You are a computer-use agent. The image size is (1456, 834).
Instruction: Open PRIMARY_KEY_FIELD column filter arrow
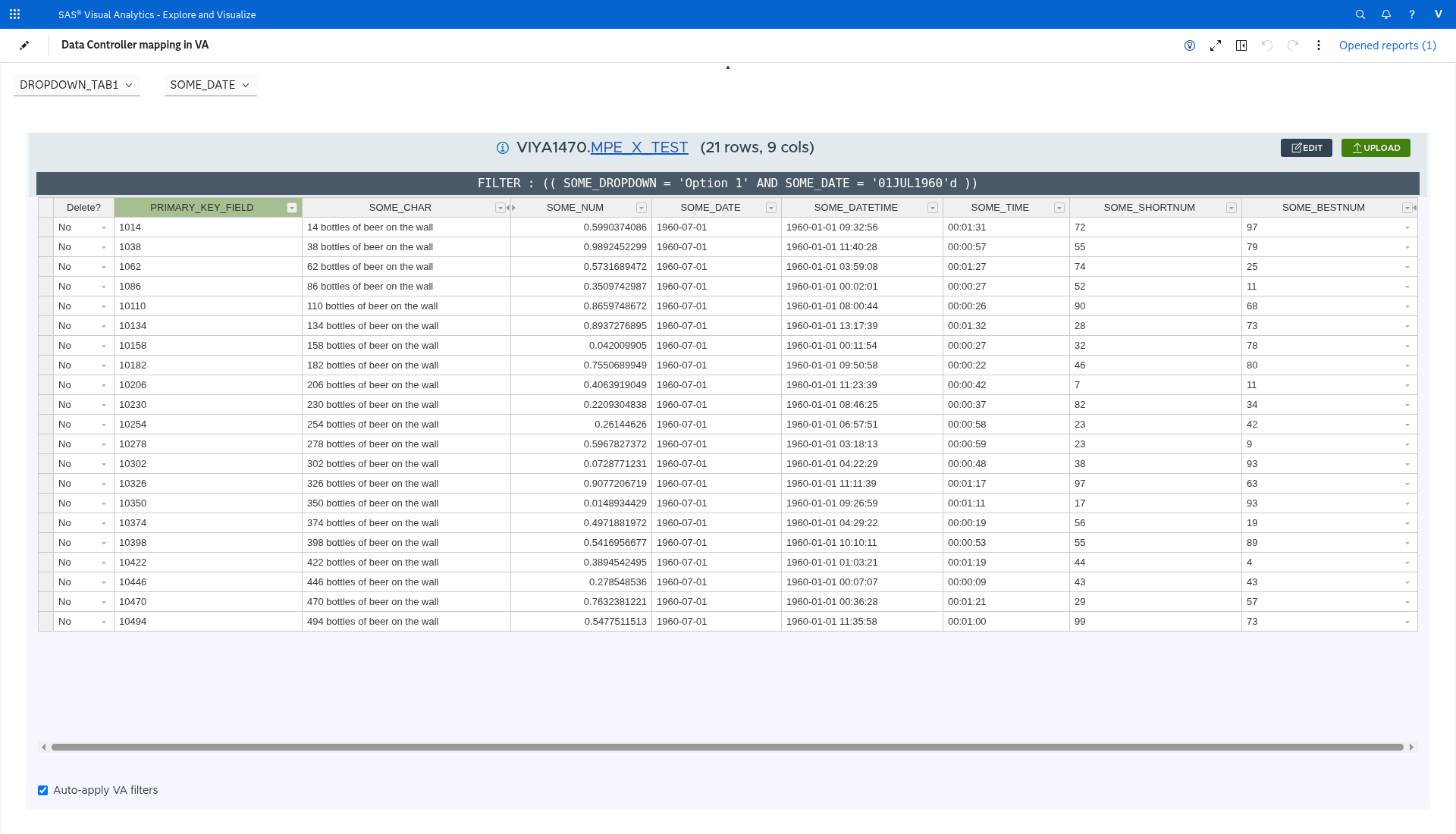(x=292, y=208)
